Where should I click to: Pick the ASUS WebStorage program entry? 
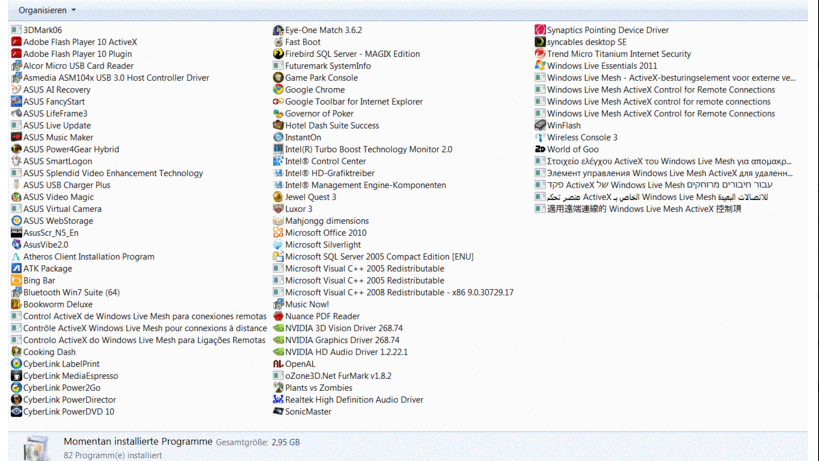coord(58,221)
